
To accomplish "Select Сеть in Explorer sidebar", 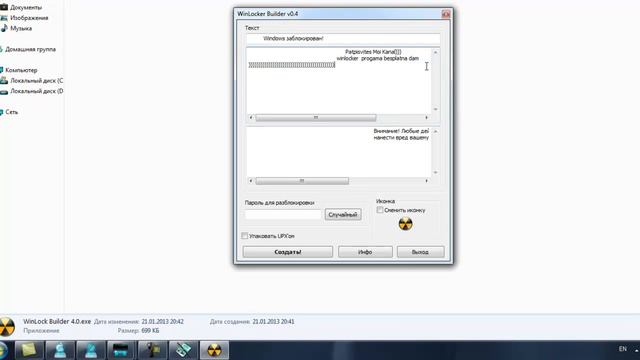I will pos(11,112).
